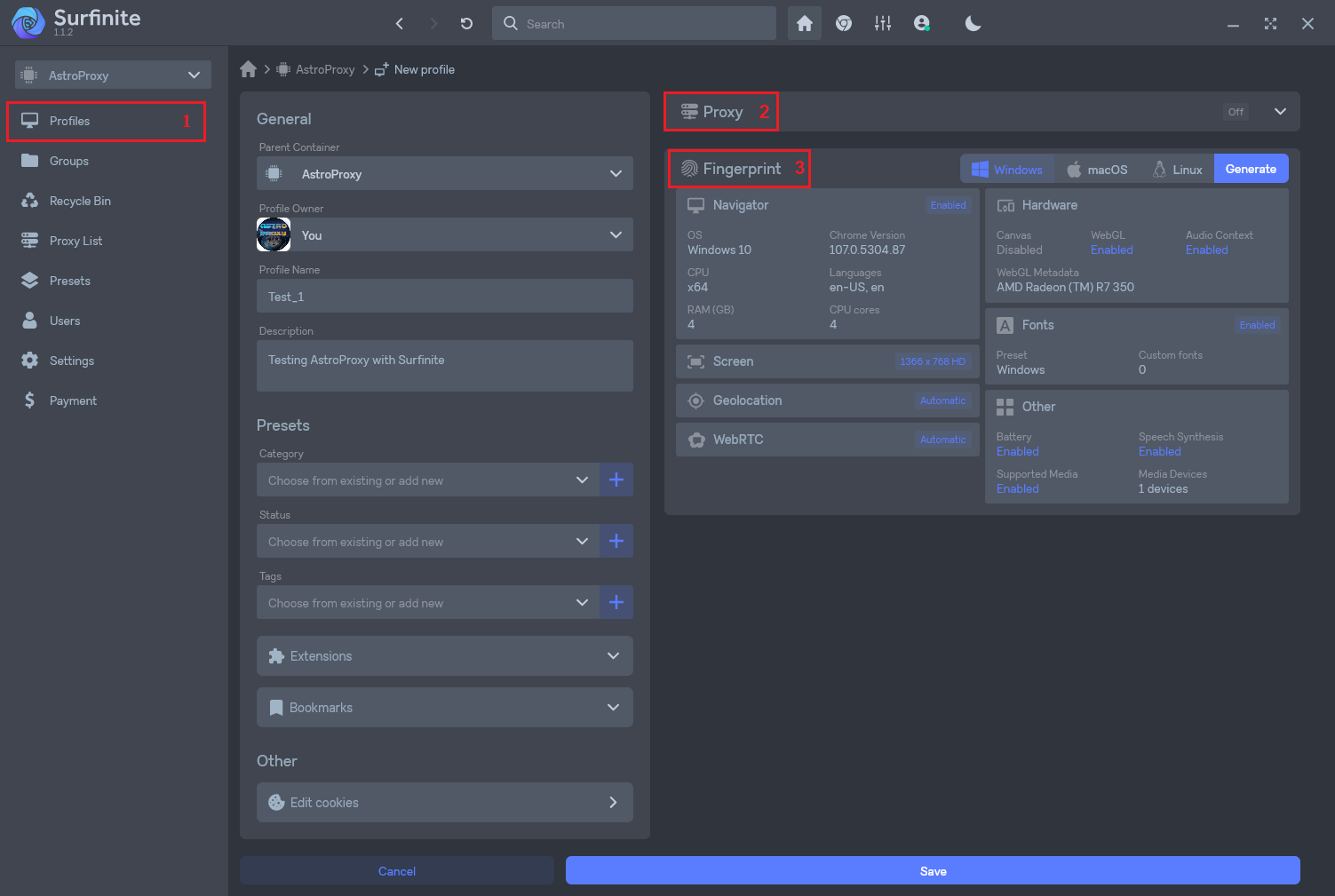
Task: Select the Windows OS tab
Action: 1007,169
